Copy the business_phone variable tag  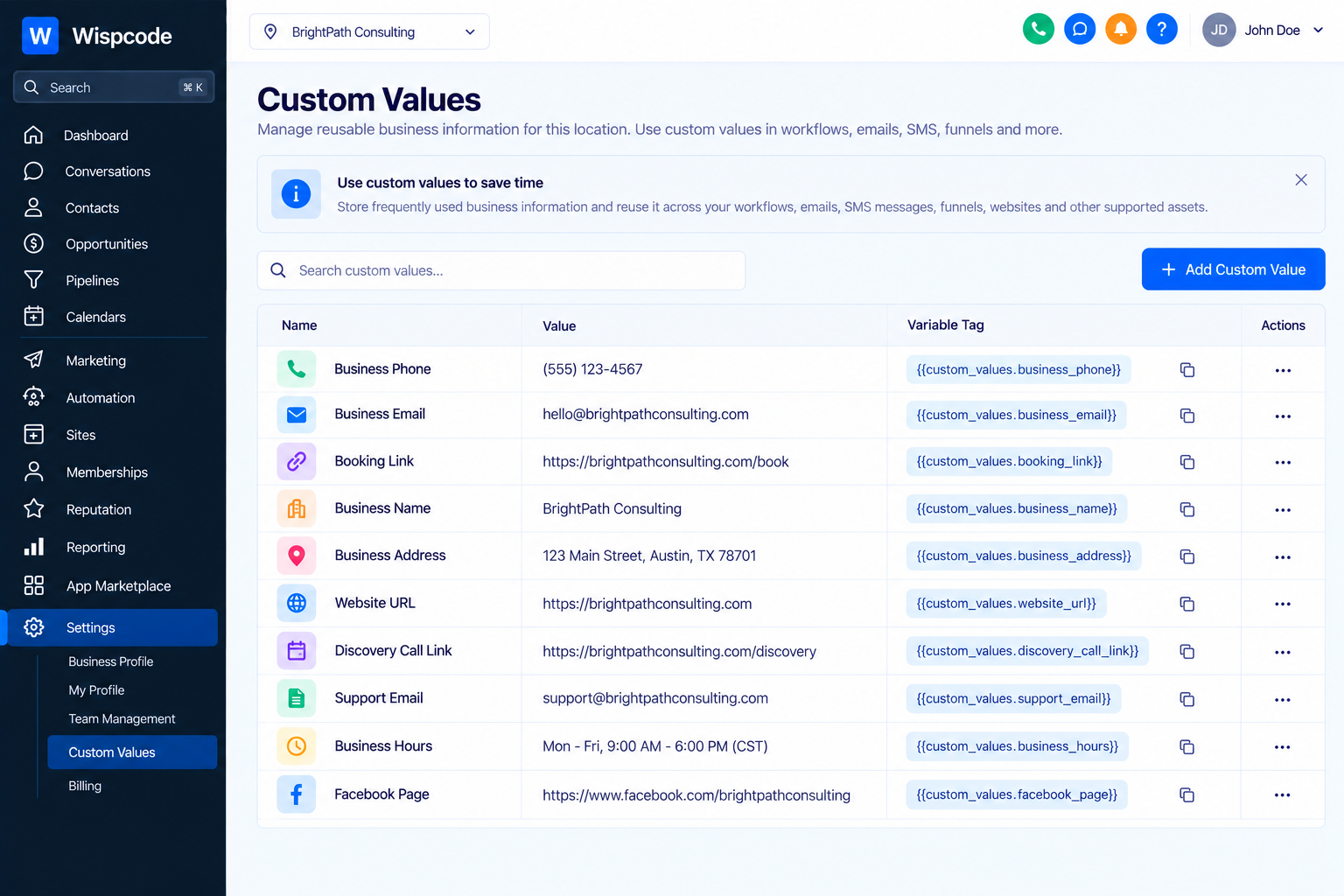point(1187,370)
